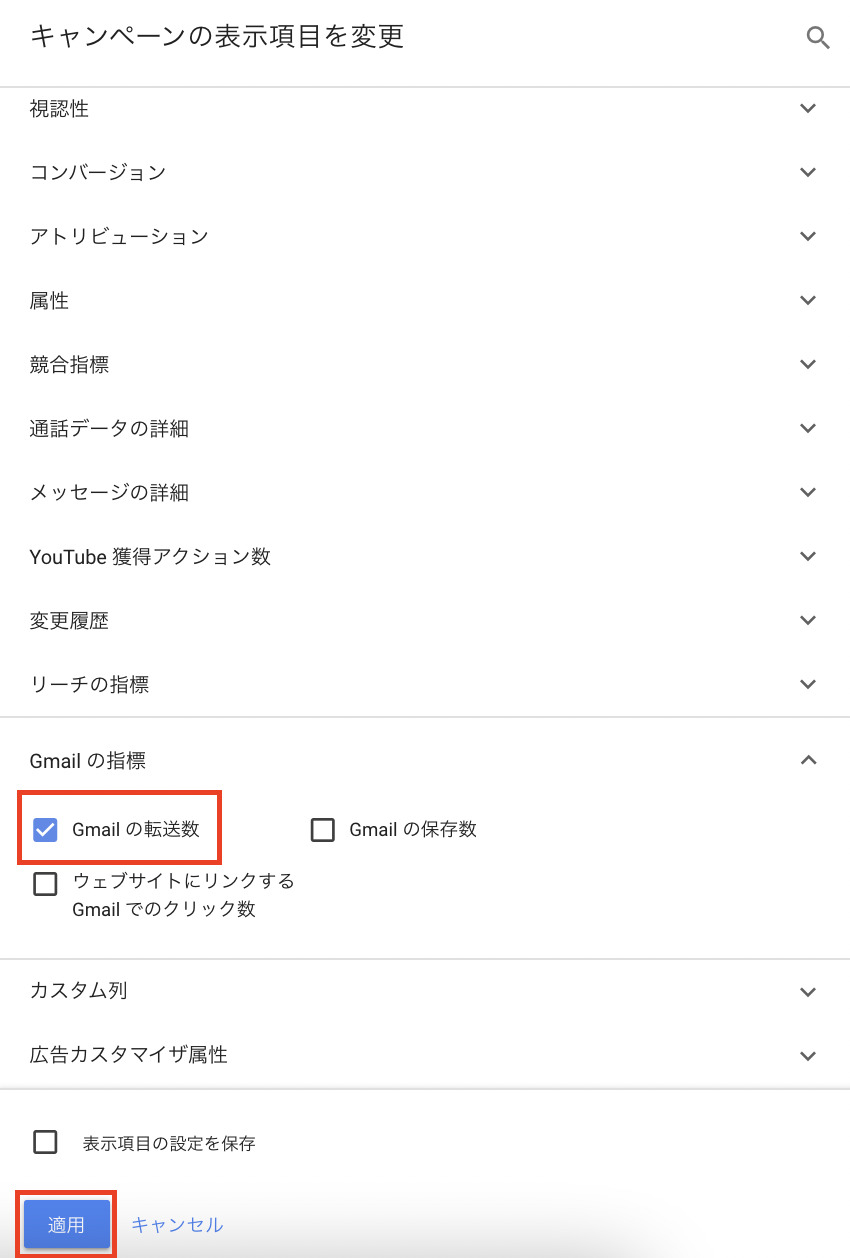The height and width of the screenshot is (1258, 850).
Task: Click the 適用 button
Action: (x=66, y=1224)
